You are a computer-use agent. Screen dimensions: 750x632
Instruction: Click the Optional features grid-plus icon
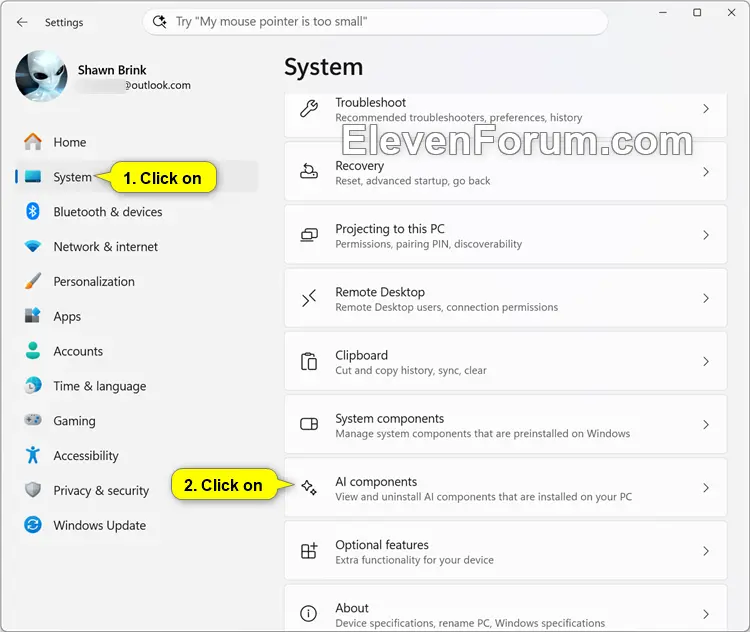[x=309, y=551]
